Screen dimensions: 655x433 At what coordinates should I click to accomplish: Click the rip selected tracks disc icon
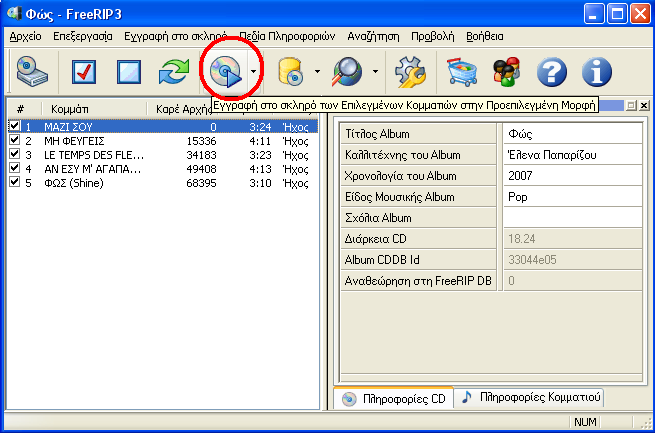(226, 72)
